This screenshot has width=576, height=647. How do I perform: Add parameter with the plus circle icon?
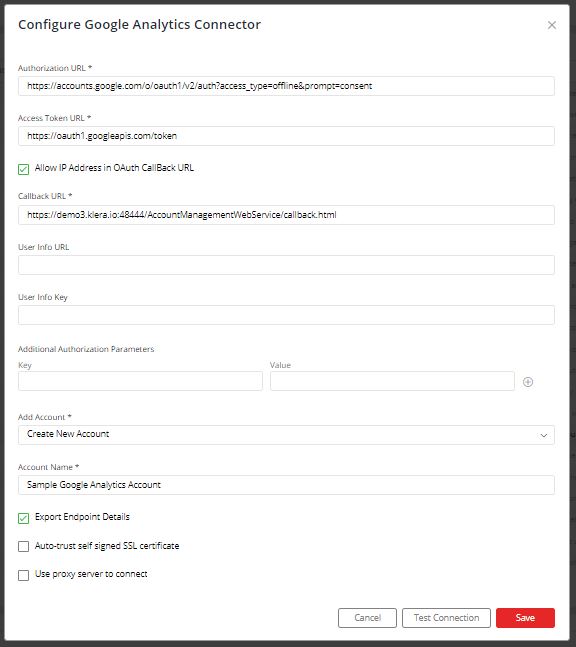(x=528, y=382)
